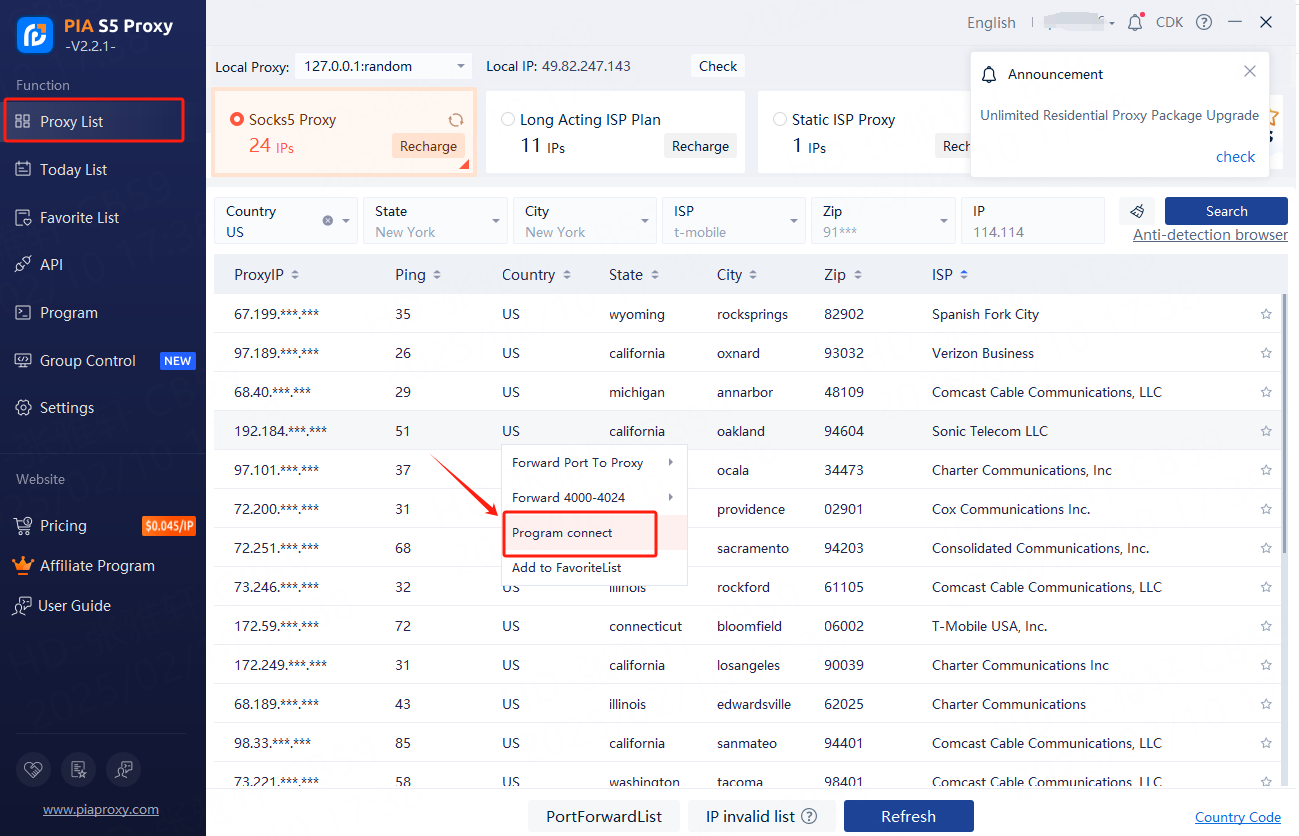Click the Socks5 Proxy refresh icon
The width and height of the screenshot is (1299, 836).
tap(456, 120)
